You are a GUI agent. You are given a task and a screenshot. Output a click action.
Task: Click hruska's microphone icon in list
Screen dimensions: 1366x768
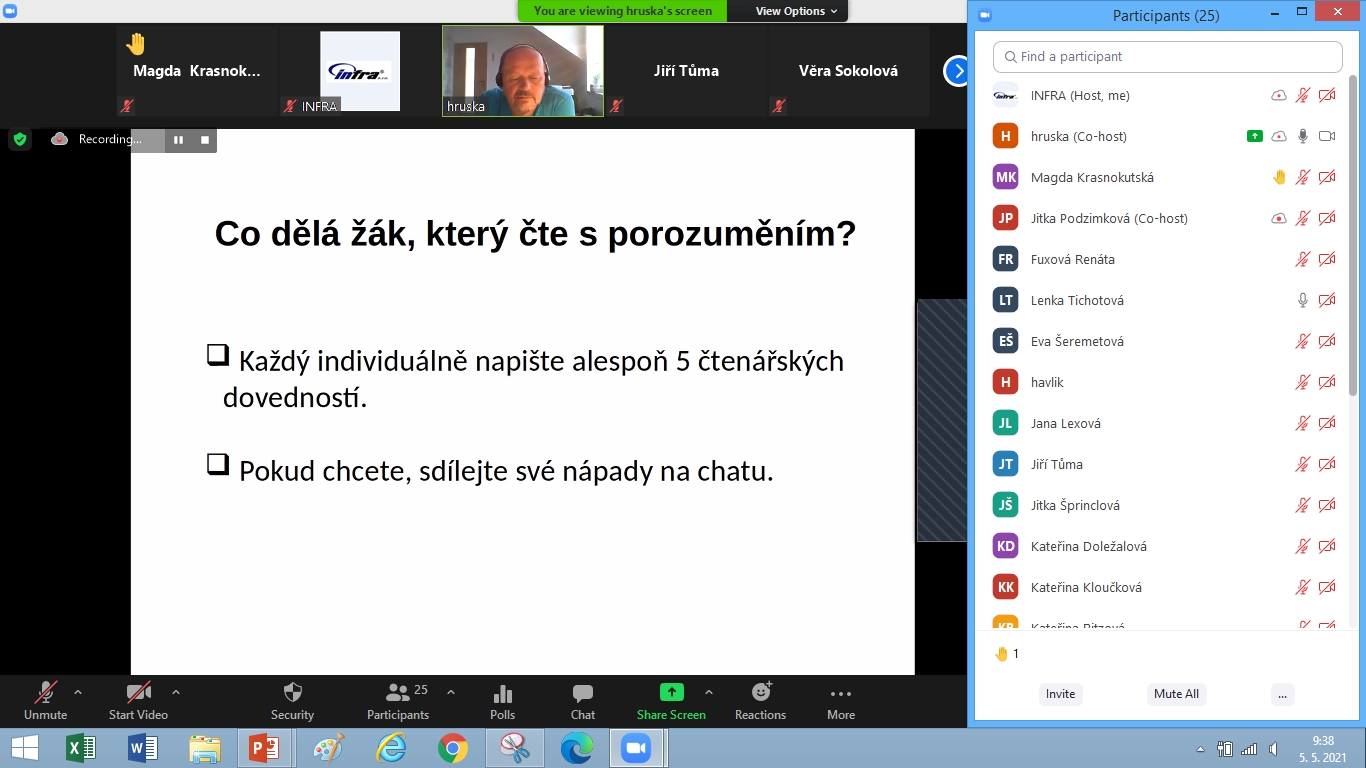point(1303,136)
